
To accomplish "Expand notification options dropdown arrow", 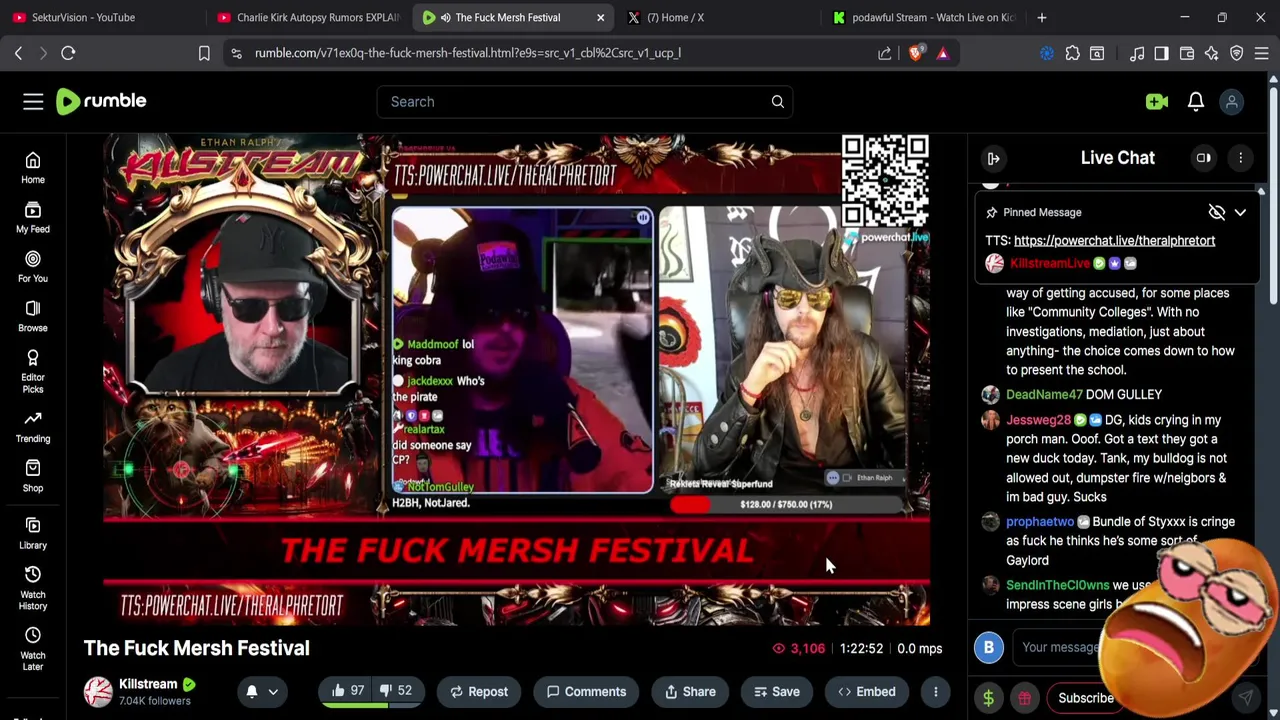I will point(272,691).
